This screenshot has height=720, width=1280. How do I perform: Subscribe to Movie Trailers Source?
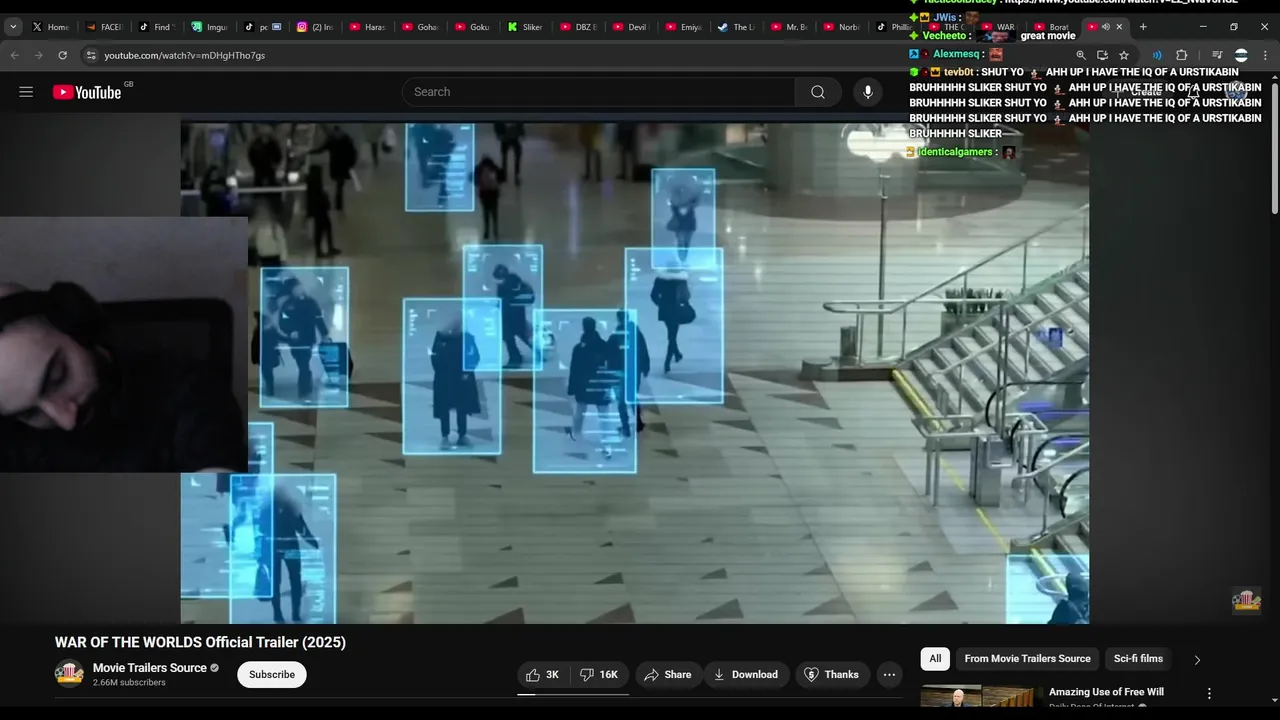click(x=272, y=675)
